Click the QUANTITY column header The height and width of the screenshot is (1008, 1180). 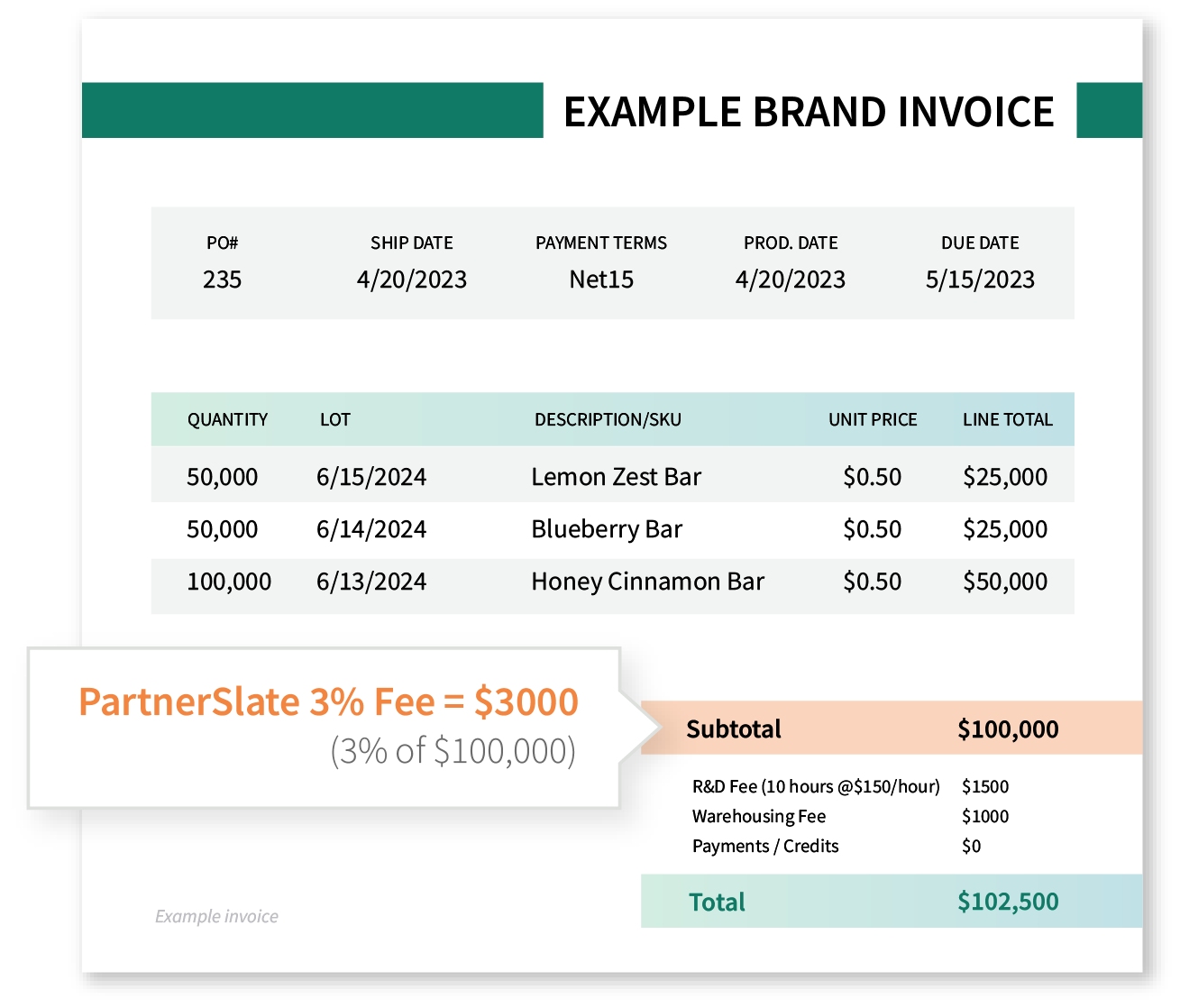point(227,419)
